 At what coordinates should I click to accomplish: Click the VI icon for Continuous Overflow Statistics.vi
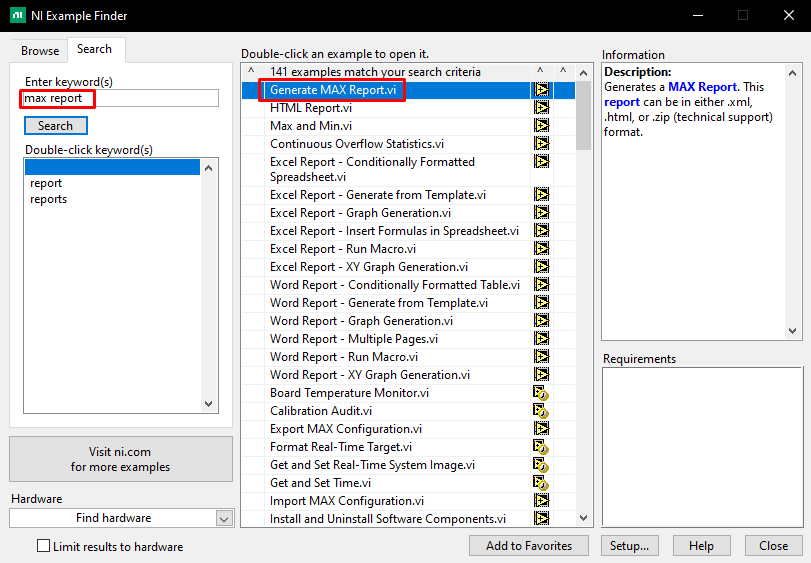click(542, 144)
